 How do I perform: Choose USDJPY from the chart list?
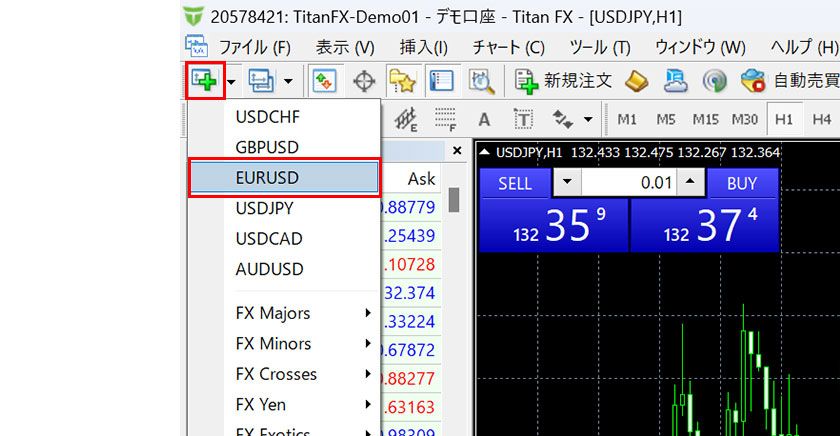coord(284,208)
